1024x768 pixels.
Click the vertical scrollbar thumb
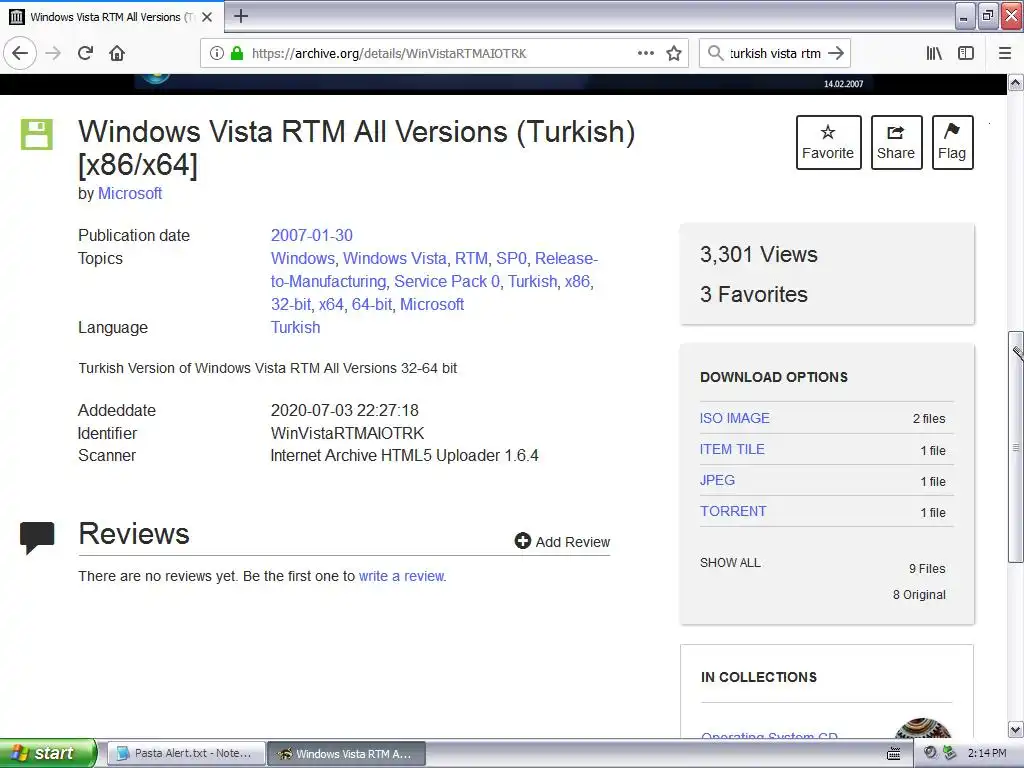1015,447
